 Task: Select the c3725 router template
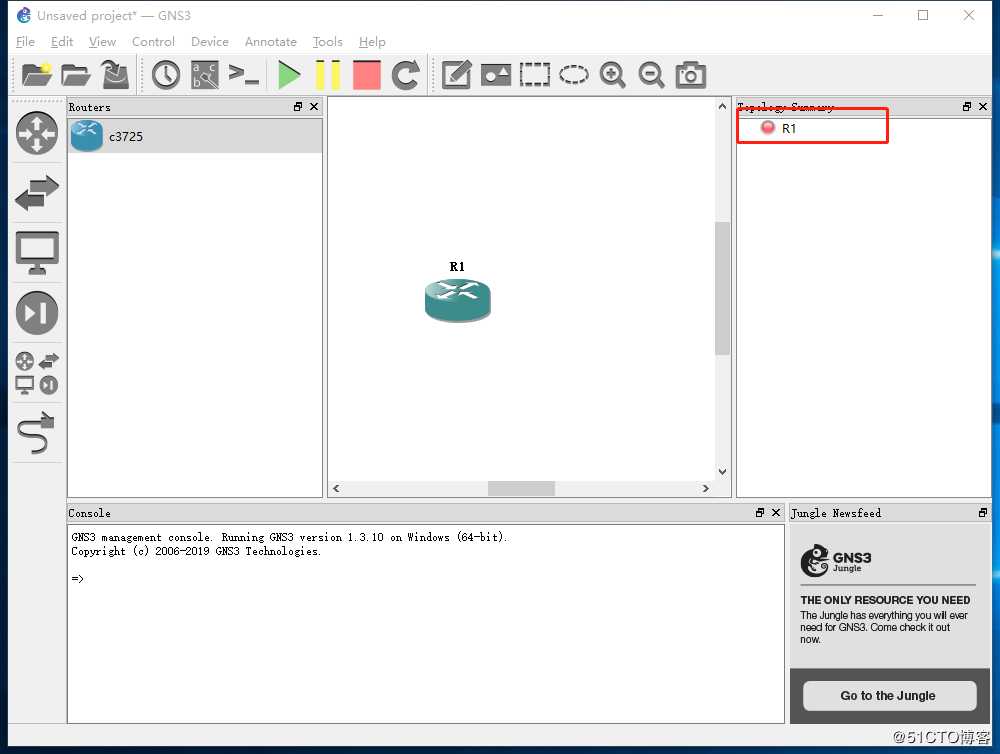tap(195, 136)
